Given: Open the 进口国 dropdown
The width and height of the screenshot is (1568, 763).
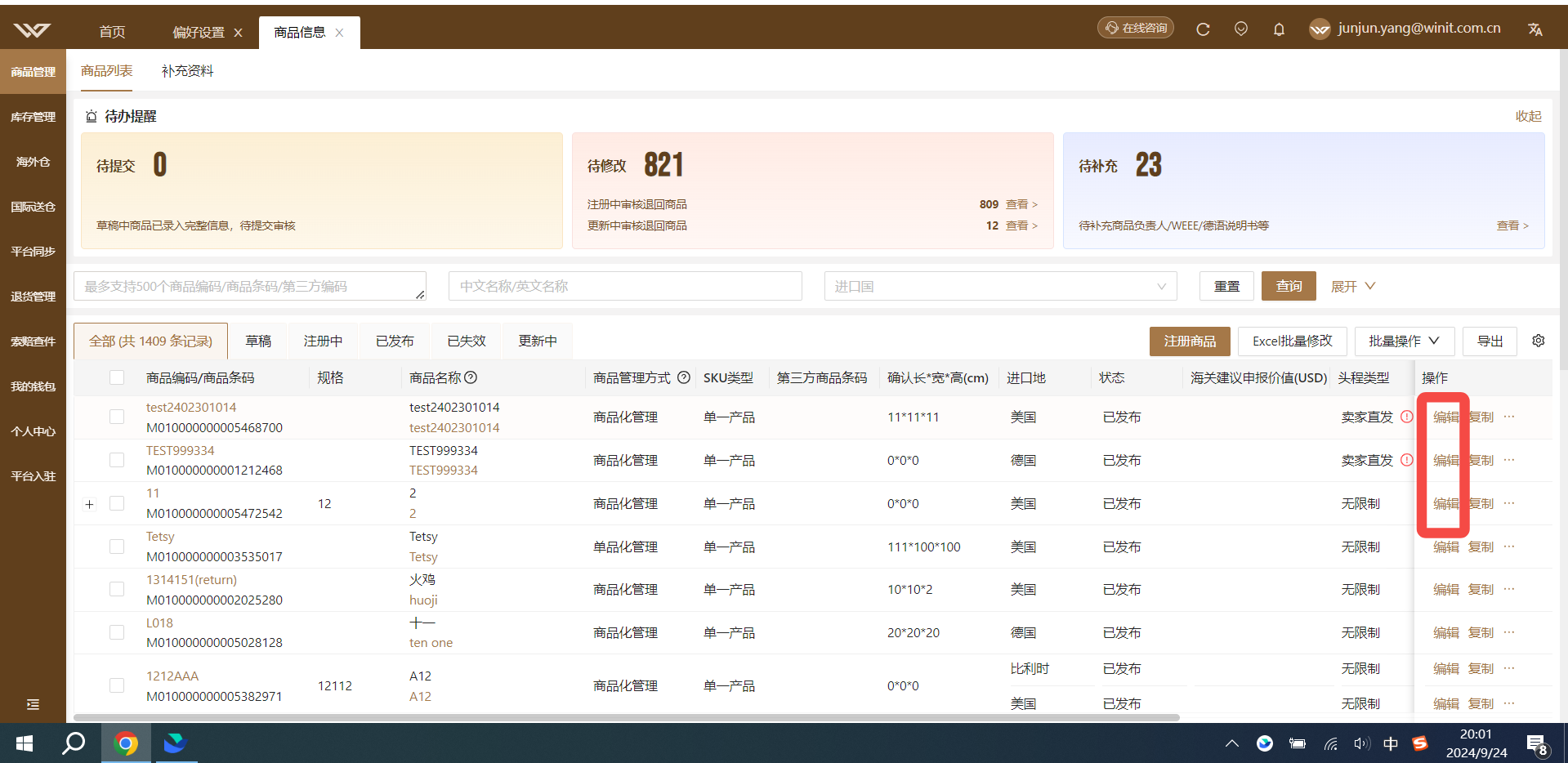Looking at the screenshot, I should point(1000,286).
